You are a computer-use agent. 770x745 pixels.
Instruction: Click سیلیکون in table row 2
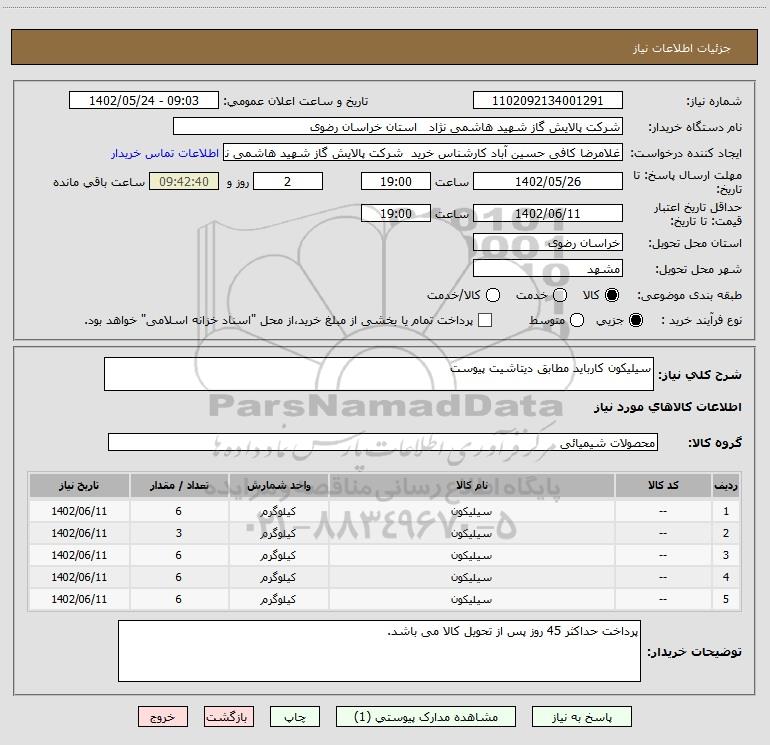tap(471, 533)
